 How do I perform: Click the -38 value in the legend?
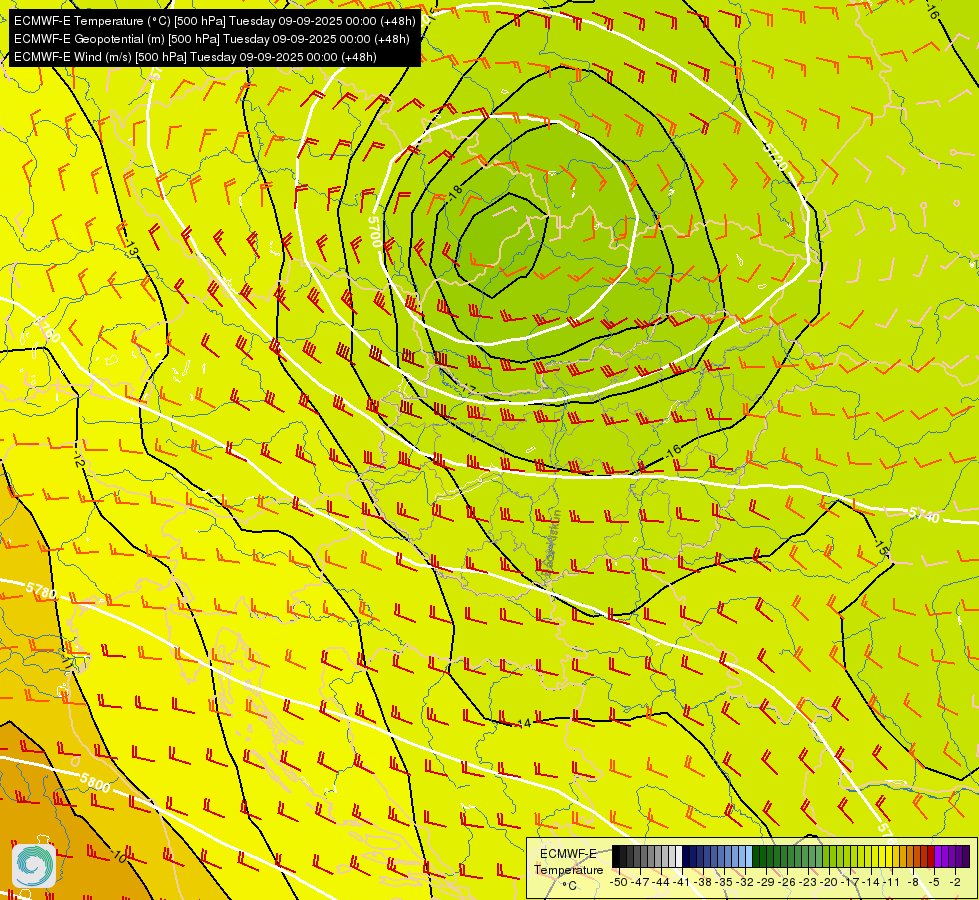click(703, 882)
